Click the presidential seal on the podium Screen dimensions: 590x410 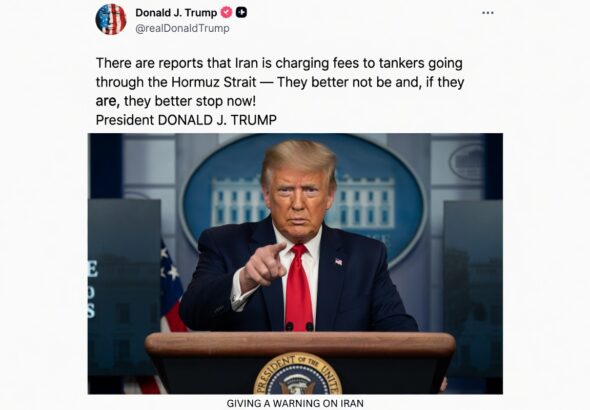pyautogui.click(x=298, y=374)
